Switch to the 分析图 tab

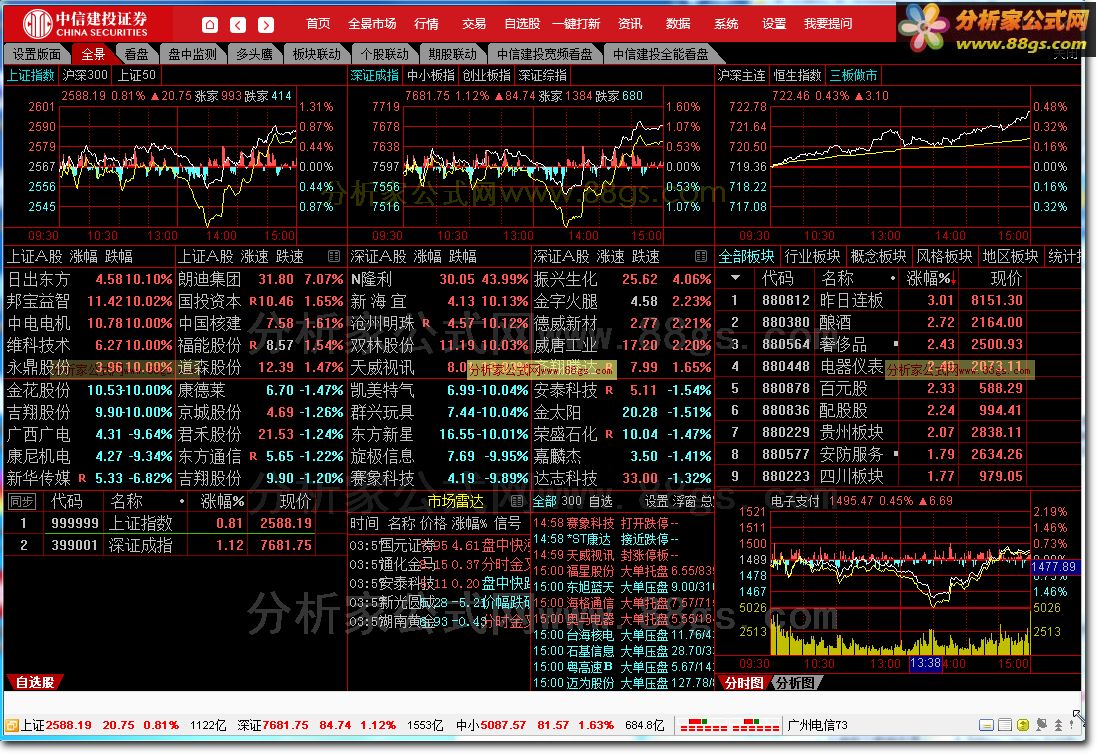(x=795, y=682)
